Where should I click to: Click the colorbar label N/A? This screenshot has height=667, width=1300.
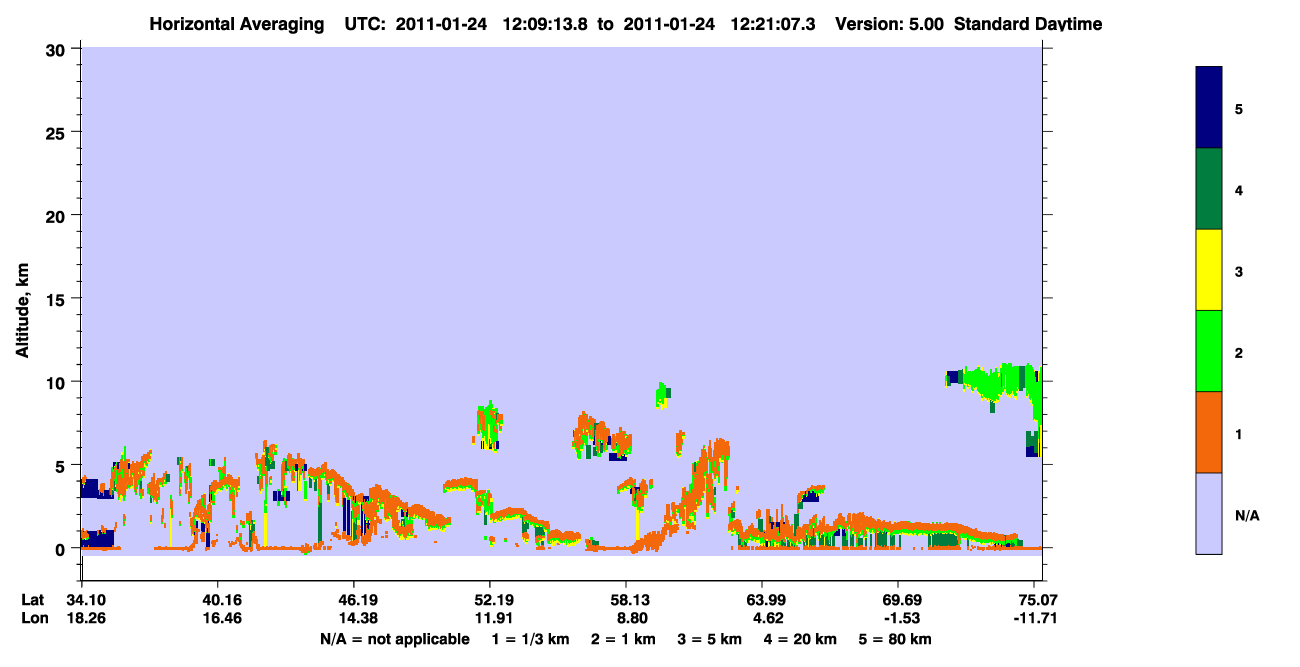[x=1246, y=515]
